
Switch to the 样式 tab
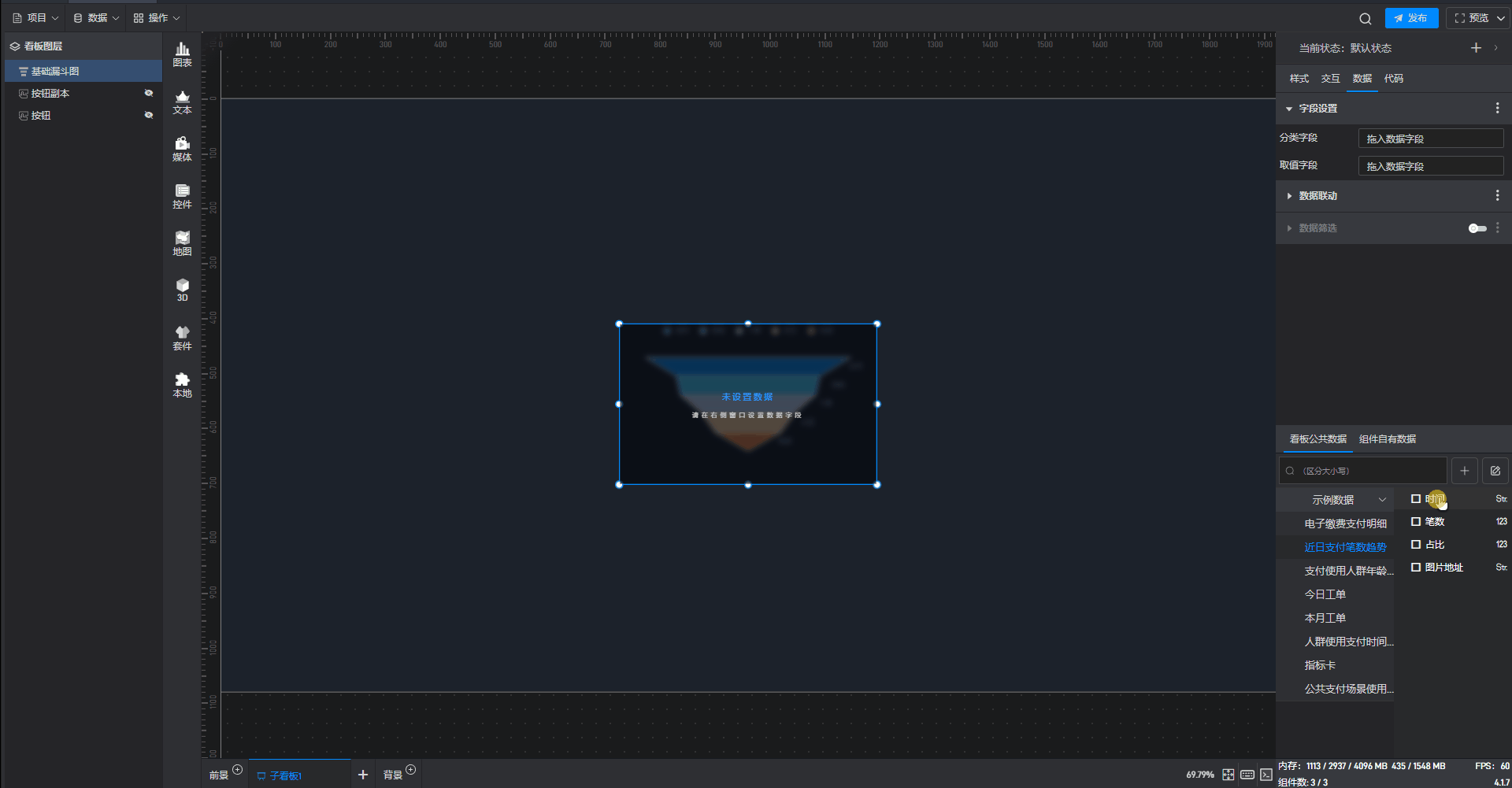[x=1299, y=79]
